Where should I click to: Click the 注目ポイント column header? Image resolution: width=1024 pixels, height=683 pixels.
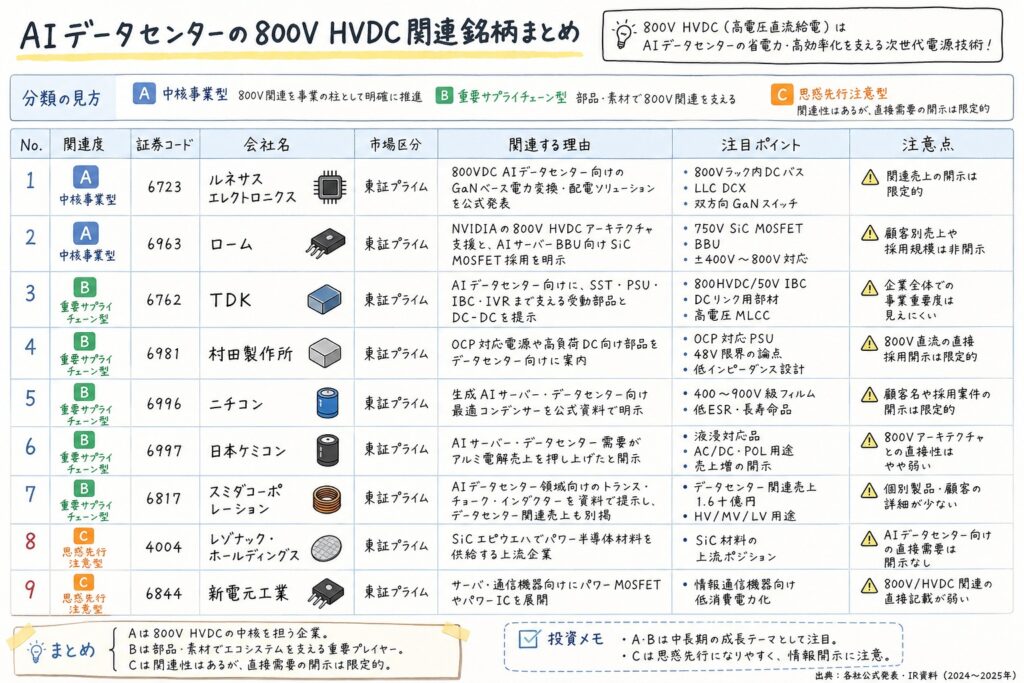[760, 144]
